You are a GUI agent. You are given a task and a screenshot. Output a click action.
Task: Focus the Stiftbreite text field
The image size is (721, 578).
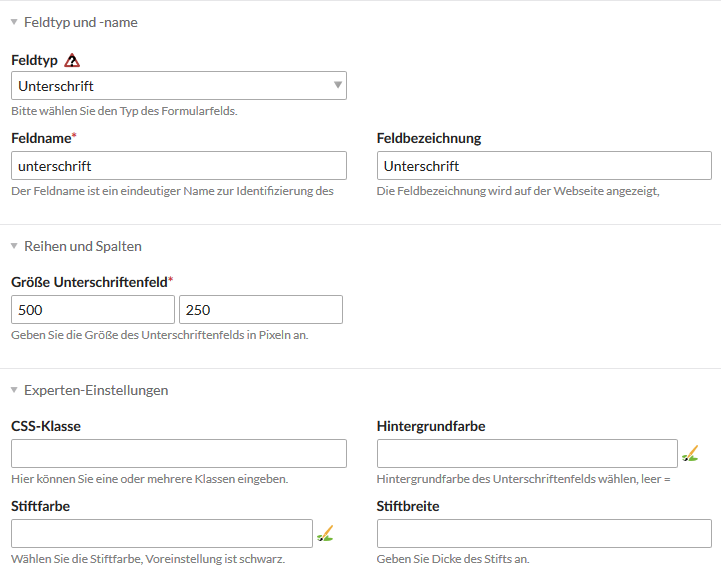[x=544, y=533]
